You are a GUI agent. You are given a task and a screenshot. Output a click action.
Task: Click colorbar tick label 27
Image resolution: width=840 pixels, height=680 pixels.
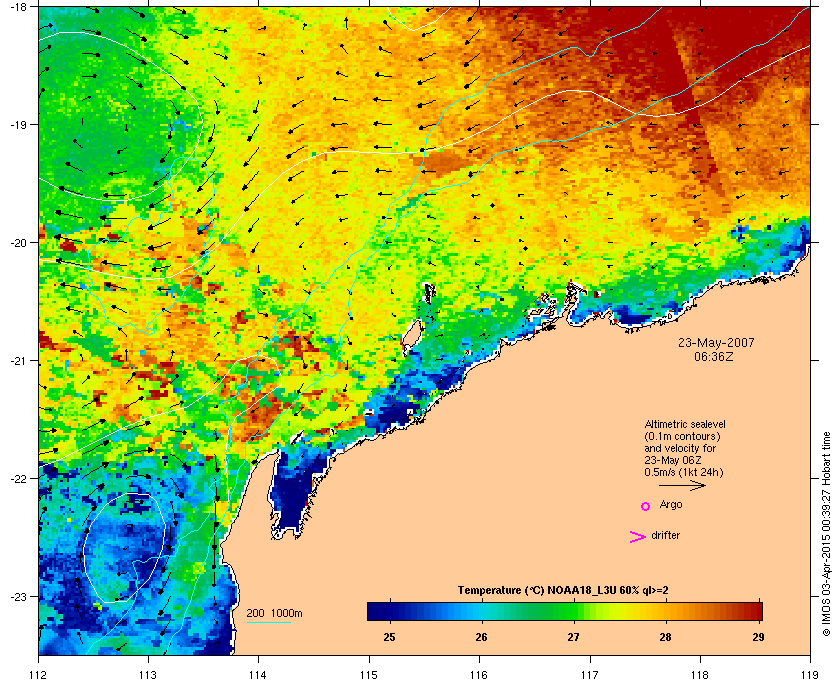(x=574, y=637)
